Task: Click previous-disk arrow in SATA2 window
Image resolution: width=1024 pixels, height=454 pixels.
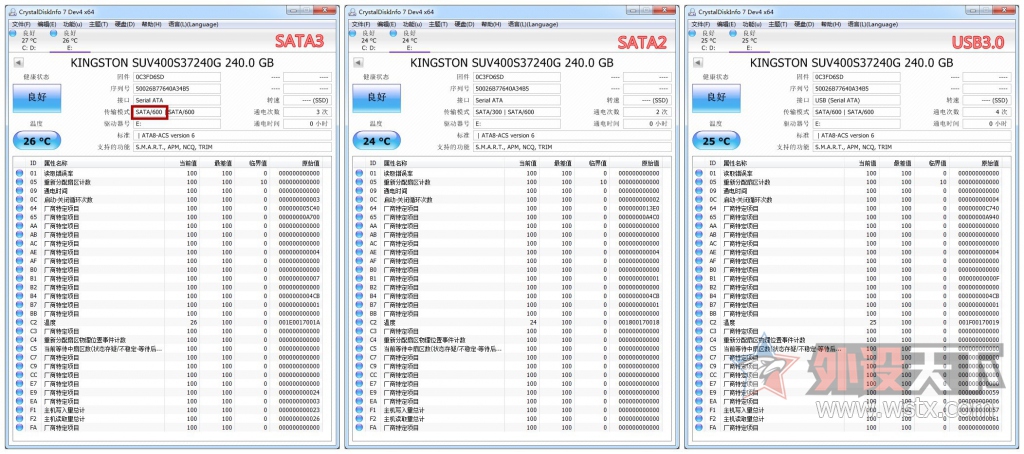Action: (x=359, y=63)
